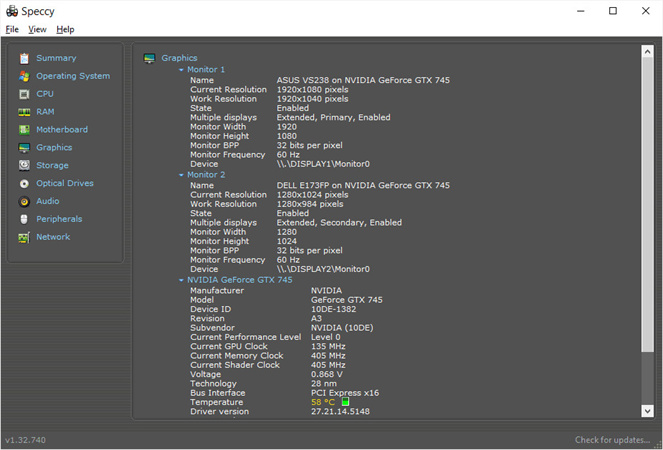Screen dimensions: 663x450
Task: Collapse the Monitor 2 section
Action: [x=182, y=175]
